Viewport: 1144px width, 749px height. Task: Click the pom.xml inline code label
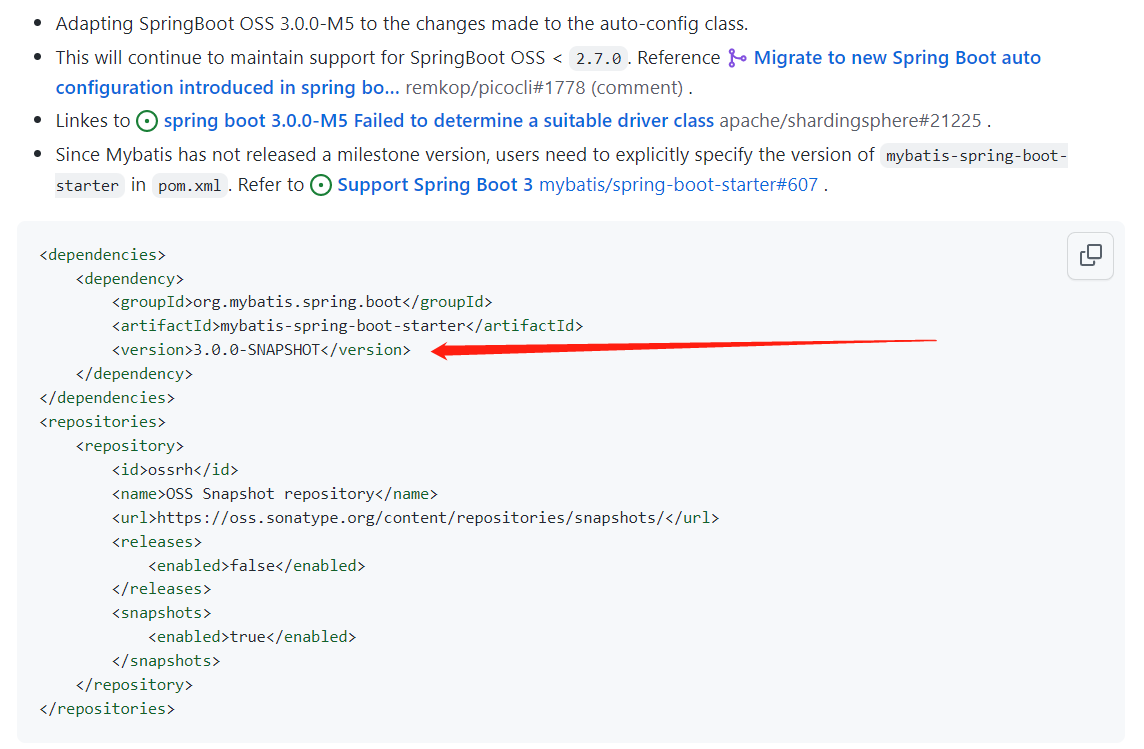[190, 185]
